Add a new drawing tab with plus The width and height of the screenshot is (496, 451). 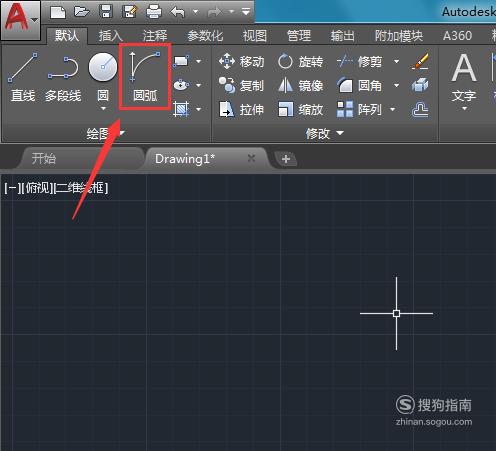click(286, 159)
